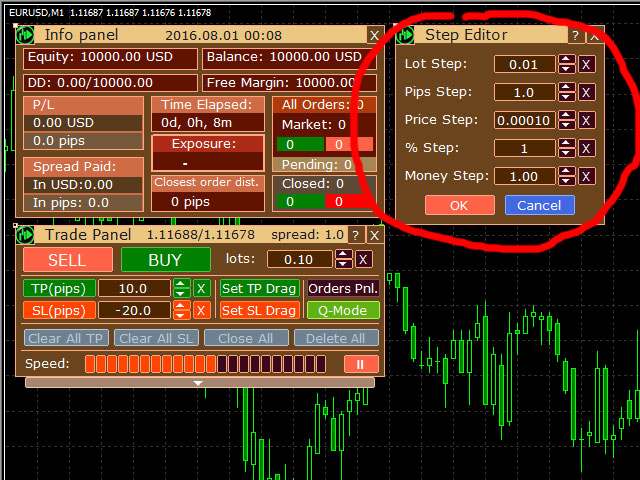
Task: Toggle Q-Mode
Action: (343, 311)
